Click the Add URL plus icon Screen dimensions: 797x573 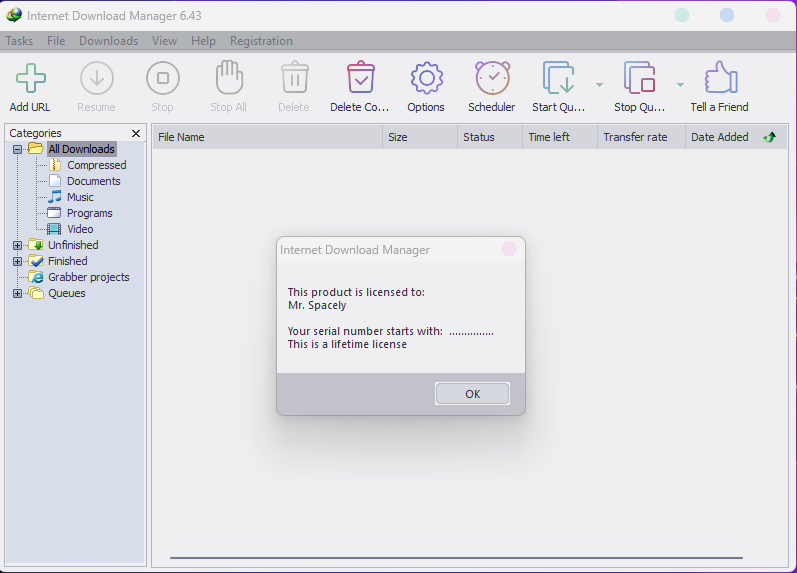click(30, 78)
